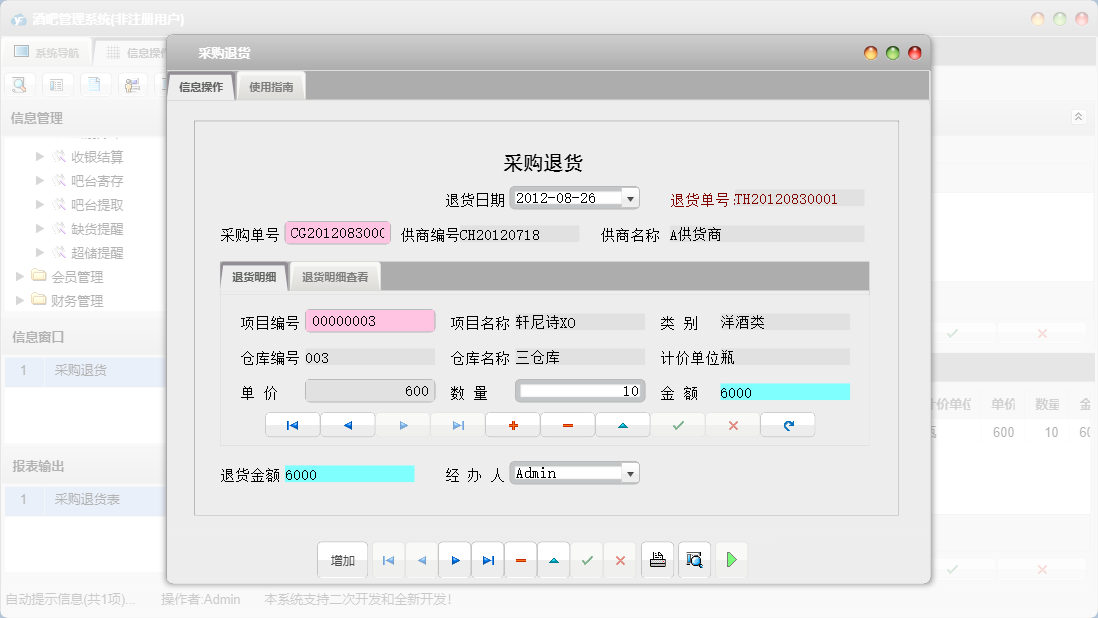Screen dimensions: 1098x618
Task: Expand 会员管理 folder in main window
Action: pos(20,276)
